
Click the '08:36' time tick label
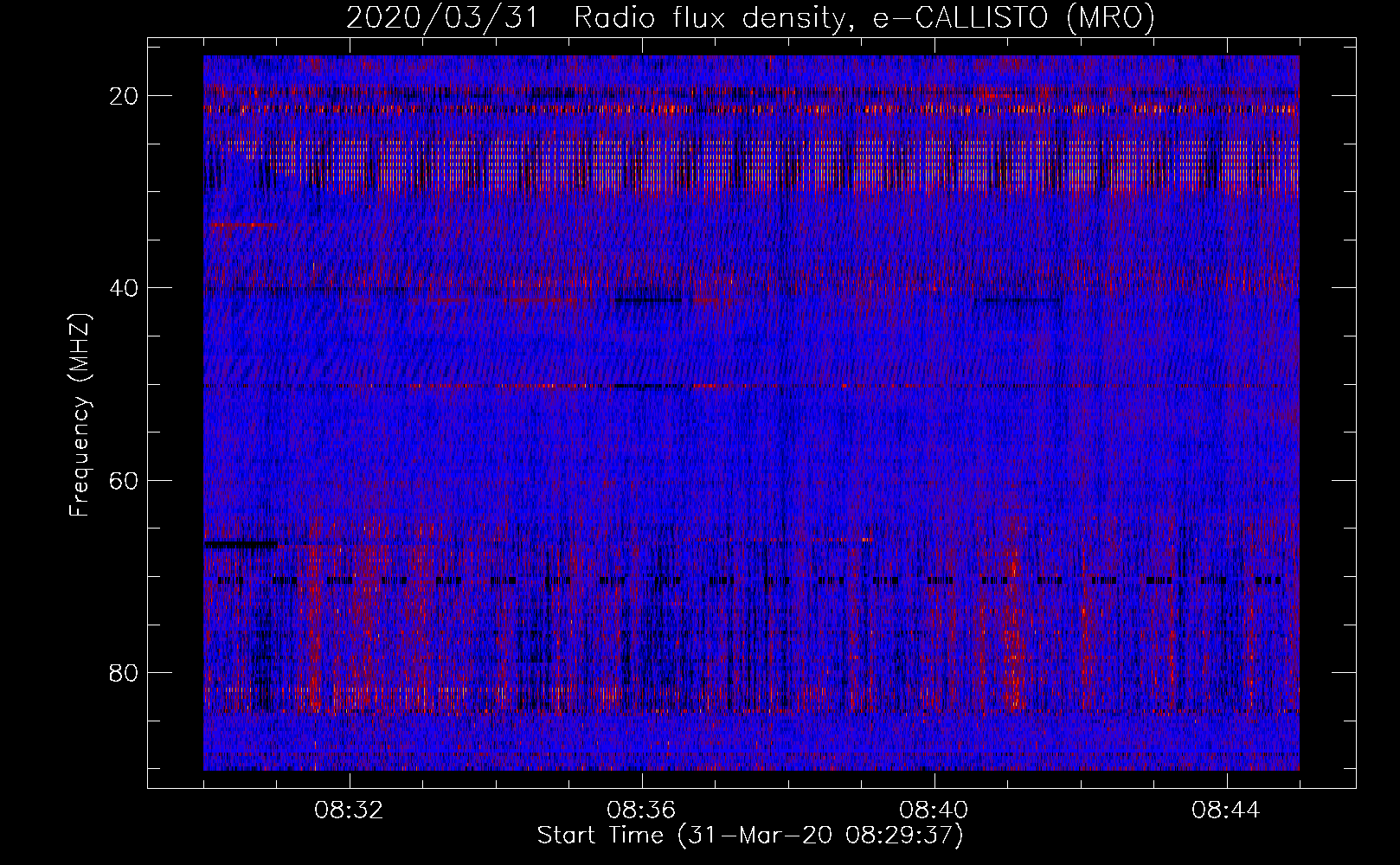(x=641, y=811)
